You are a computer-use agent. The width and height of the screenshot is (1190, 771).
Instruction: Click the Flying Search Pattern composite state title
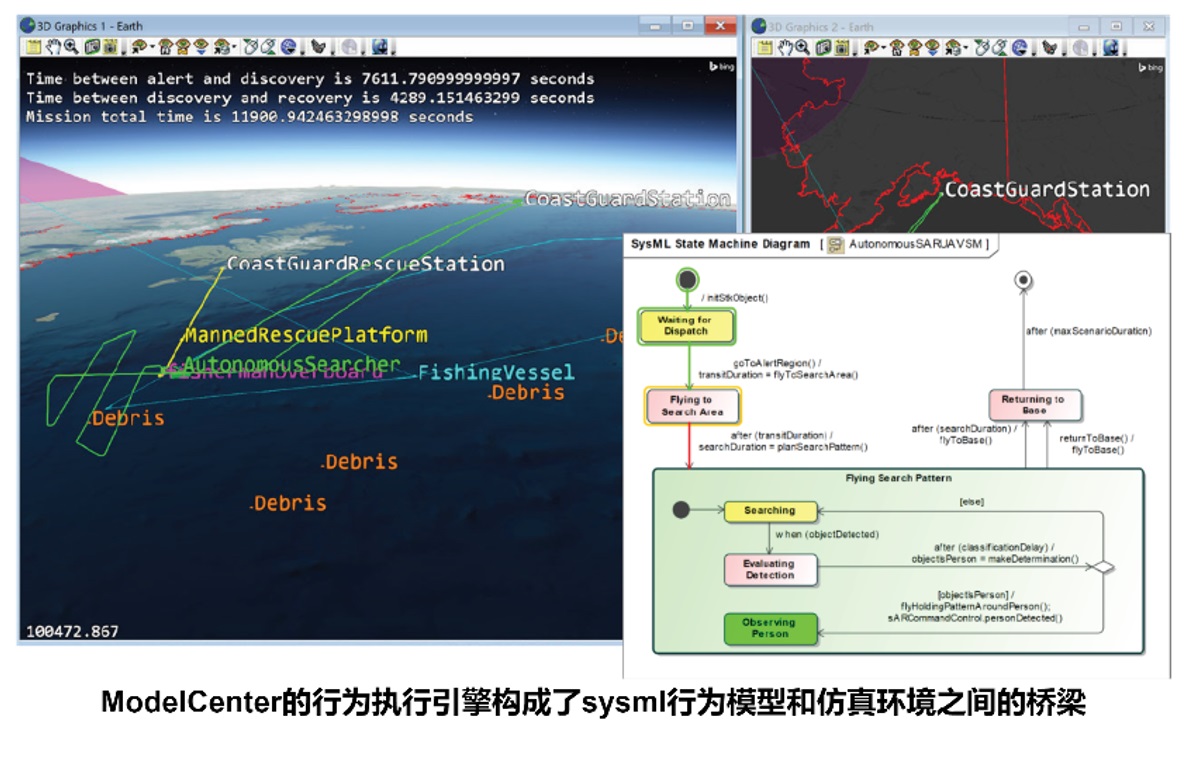click(x=899, y=478)
